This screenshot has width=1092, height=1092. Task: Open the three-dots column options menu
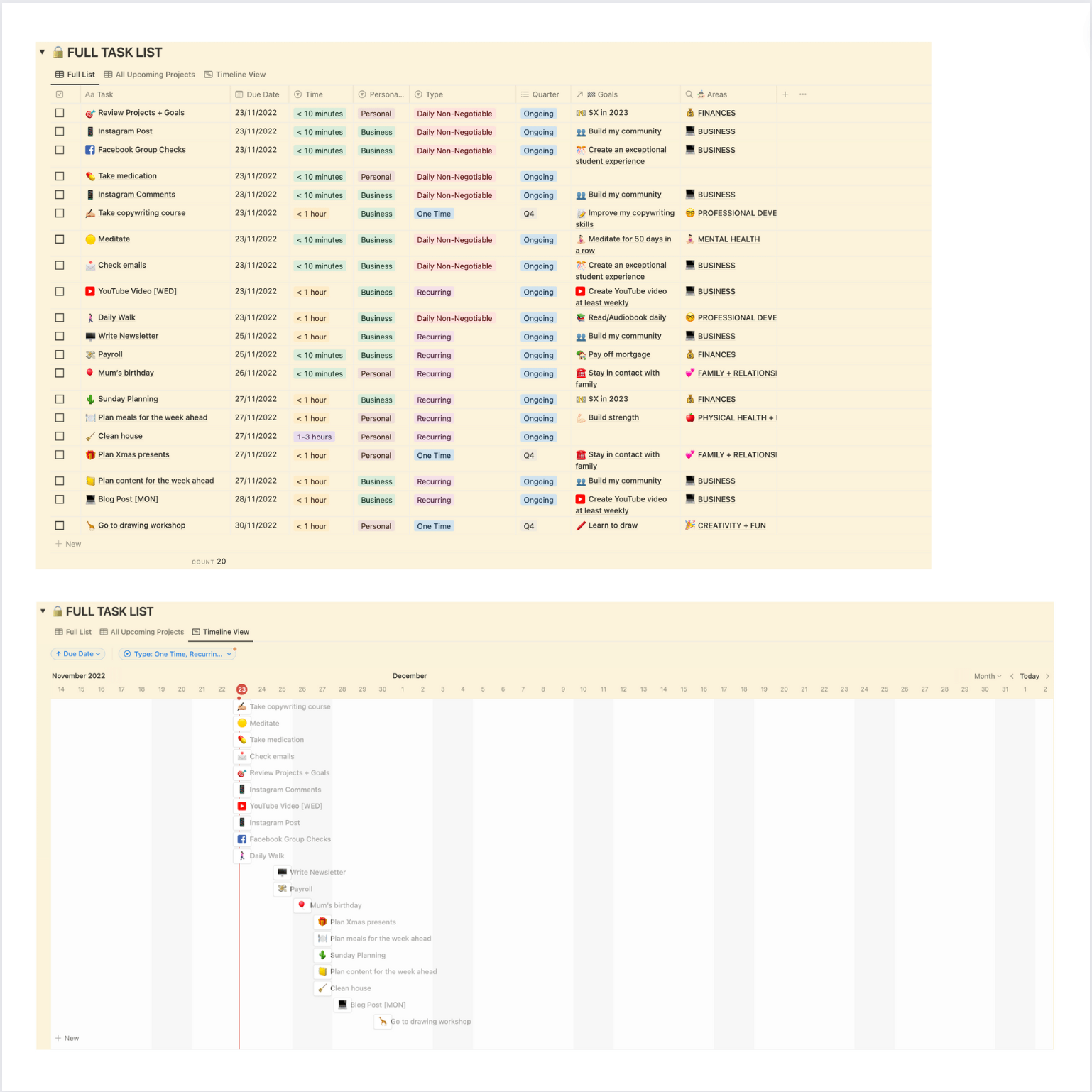803,94
